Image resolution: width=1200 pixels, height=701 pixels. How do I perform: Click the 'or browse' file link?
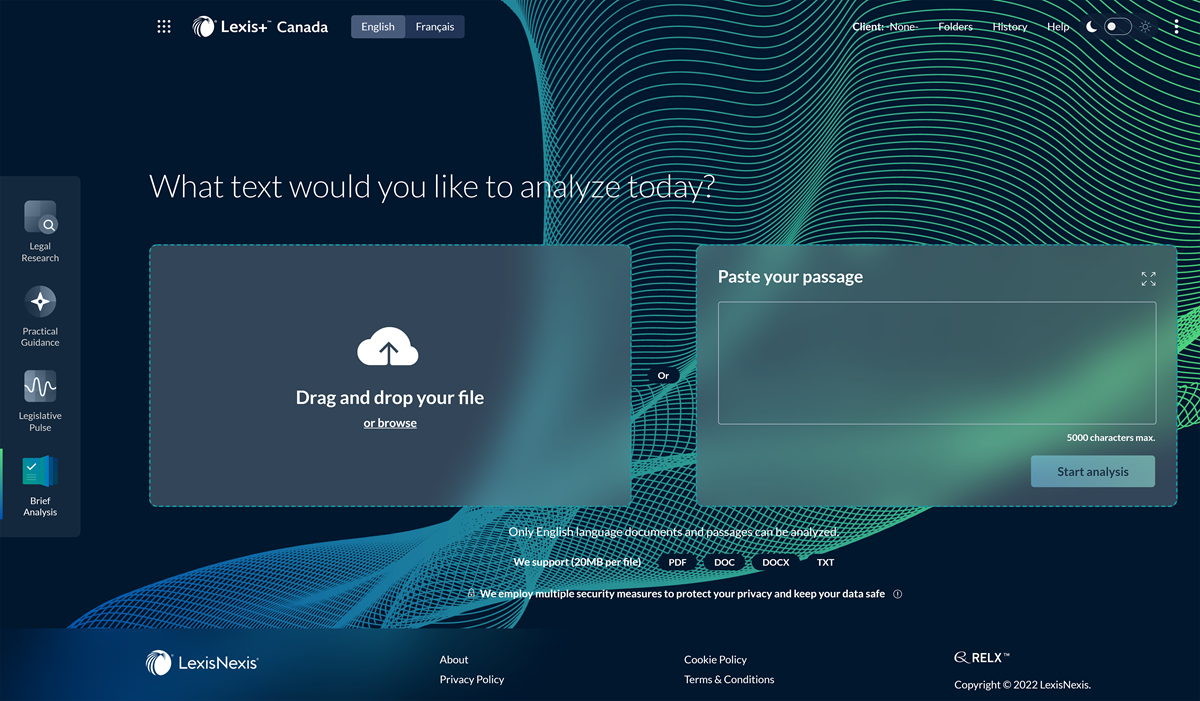pyautogui.click(x=390, y=423)
